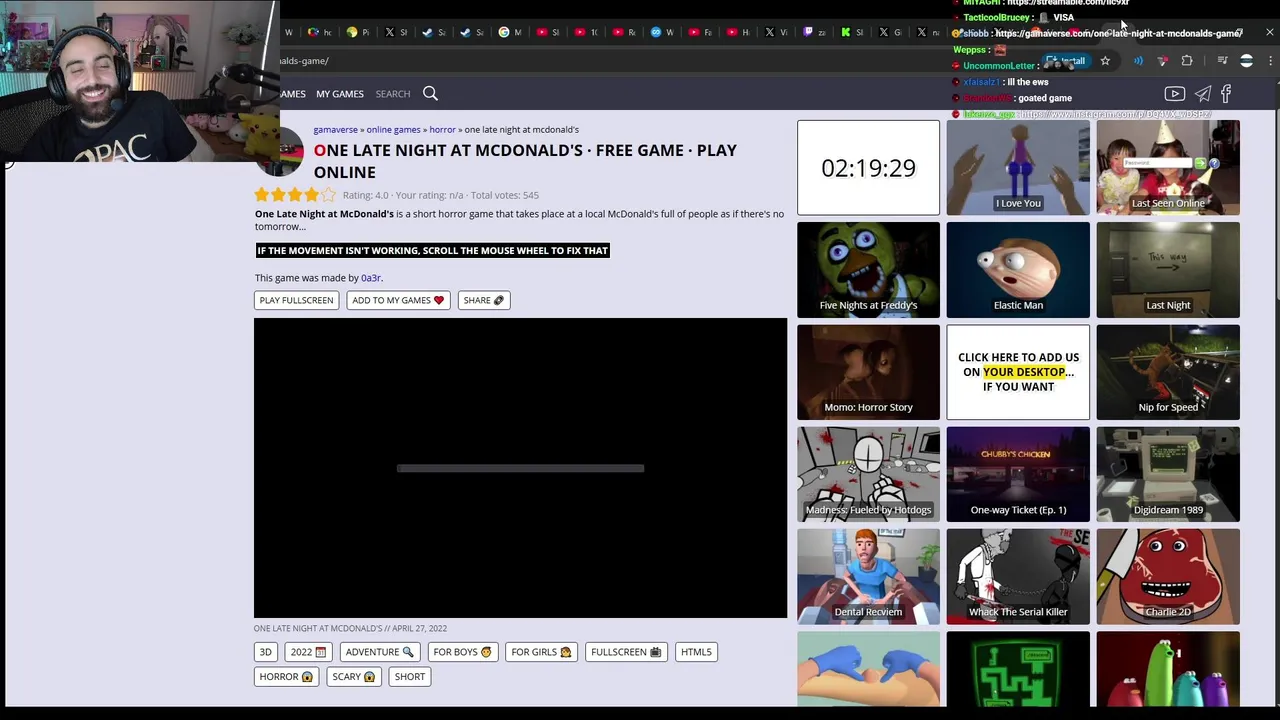Switch to the X 'Vi' browser tab

click(777, 32)
